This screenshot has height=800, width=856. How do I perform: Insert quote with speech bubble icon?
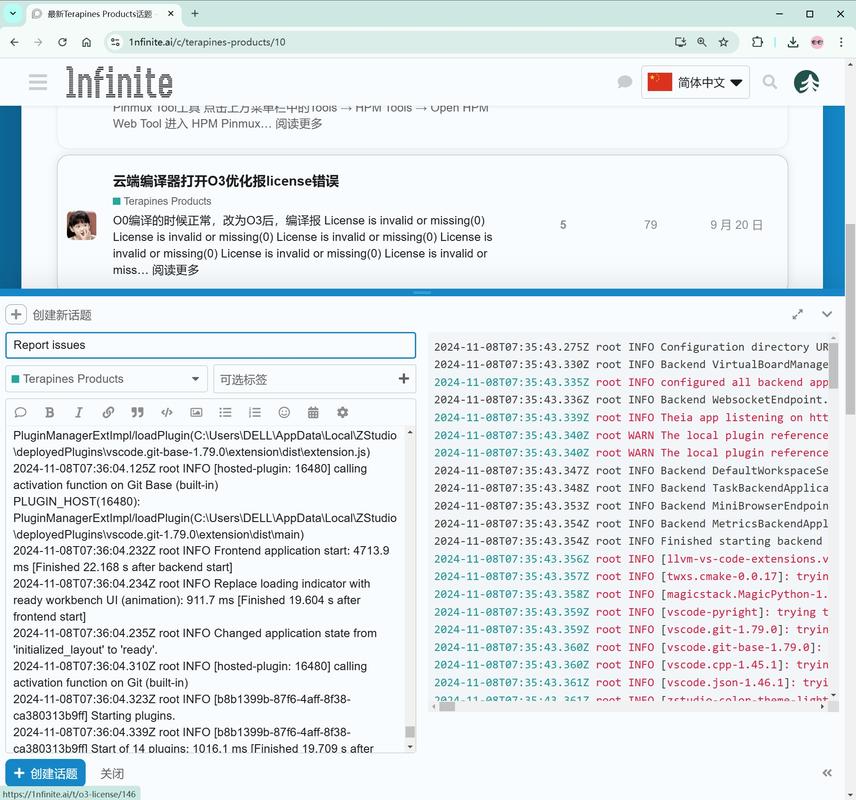tap(21, 412)
